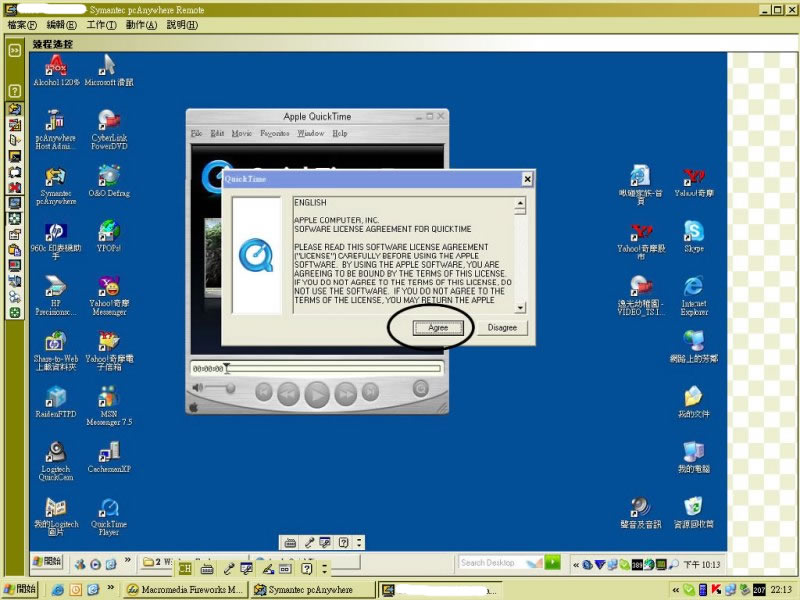800x600 pixels.
Task: Open the 我的文件 desktop folder icon
Action: coord(694,402)
